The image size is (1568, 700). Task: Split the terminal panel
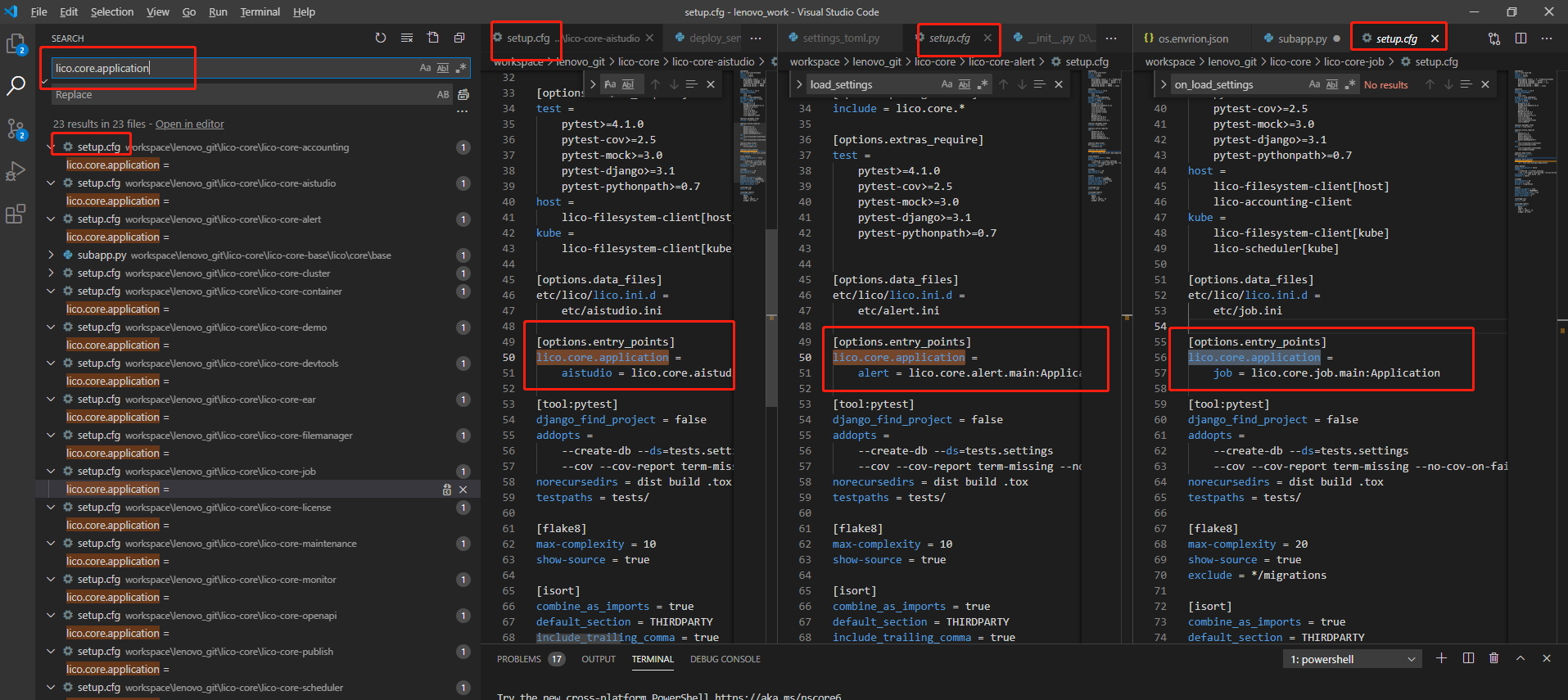click(x=1468, y=658)
